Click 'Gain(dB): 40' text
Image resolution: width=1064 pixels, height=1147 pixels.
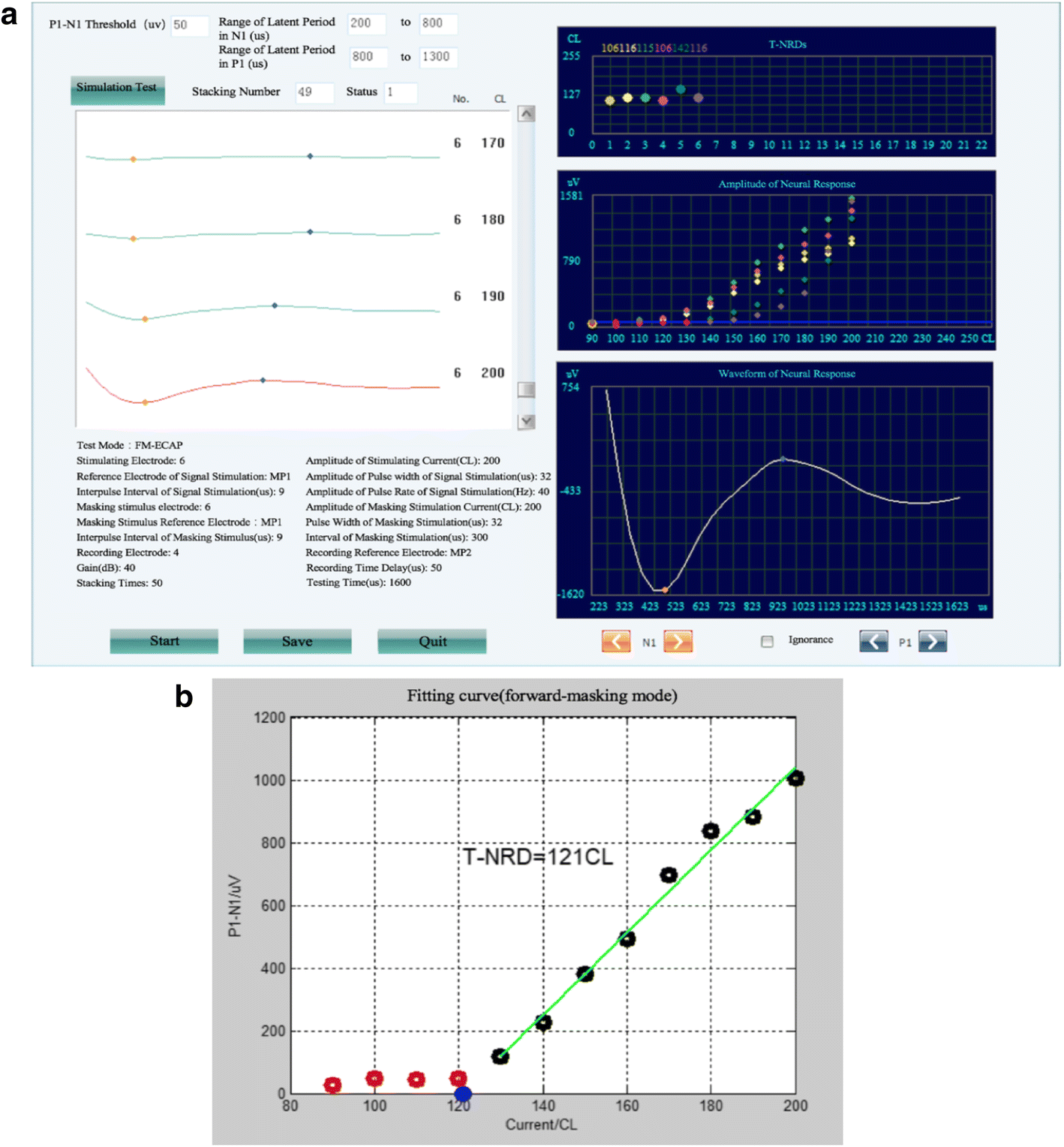(x=106, y=567)
